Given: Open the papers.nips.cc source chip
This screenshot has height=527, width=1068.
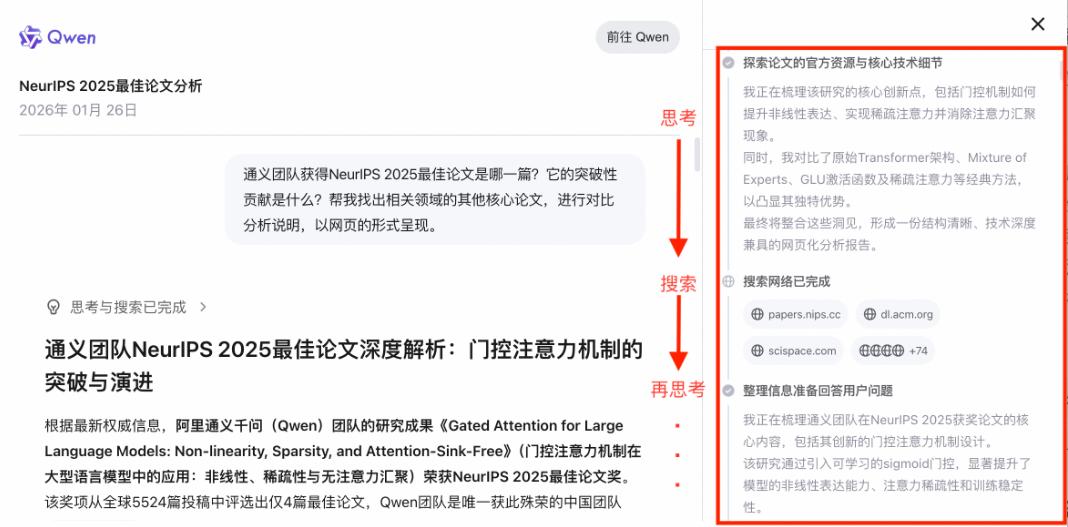Looking at the screenshot, I should pos(795,315).
